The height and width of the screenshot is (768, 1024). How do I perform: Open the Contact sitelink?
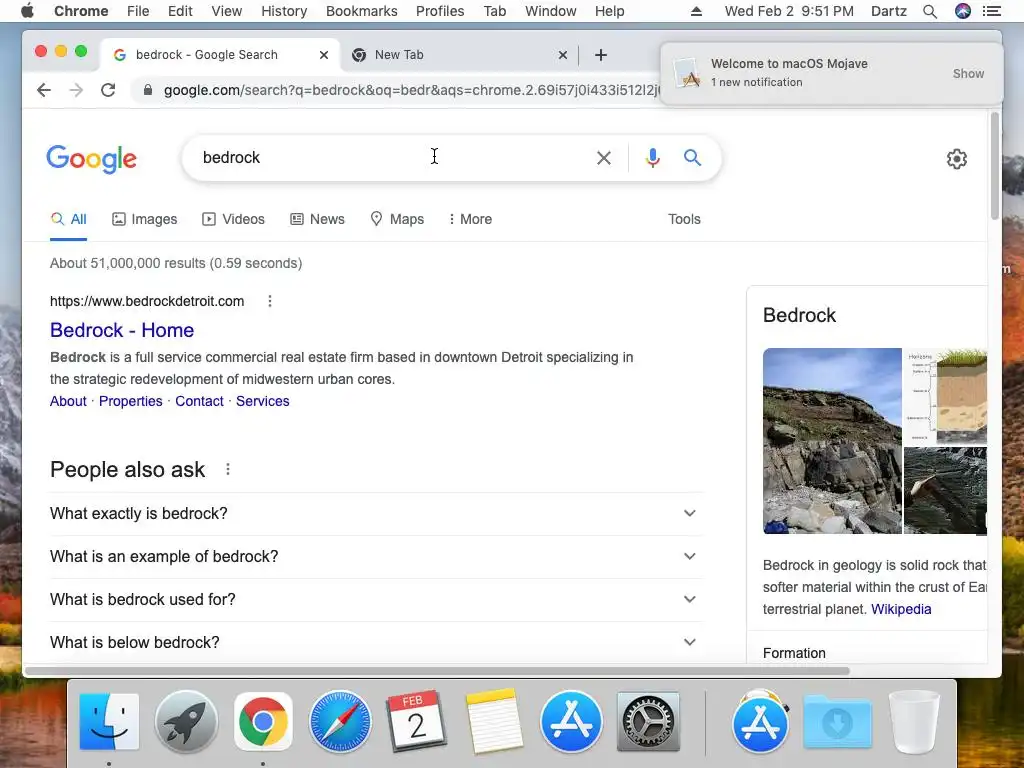click(199, 401)
